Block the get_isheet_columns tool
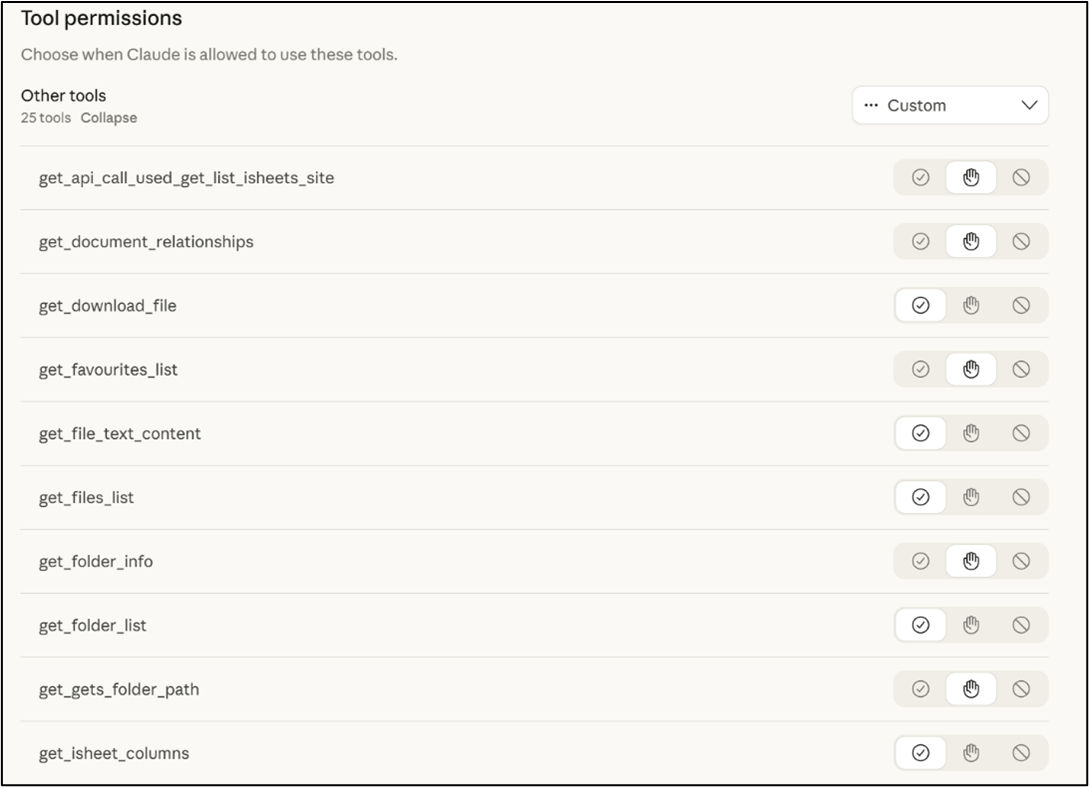This screenshot has width=1089, height=787. (1021, 754)
